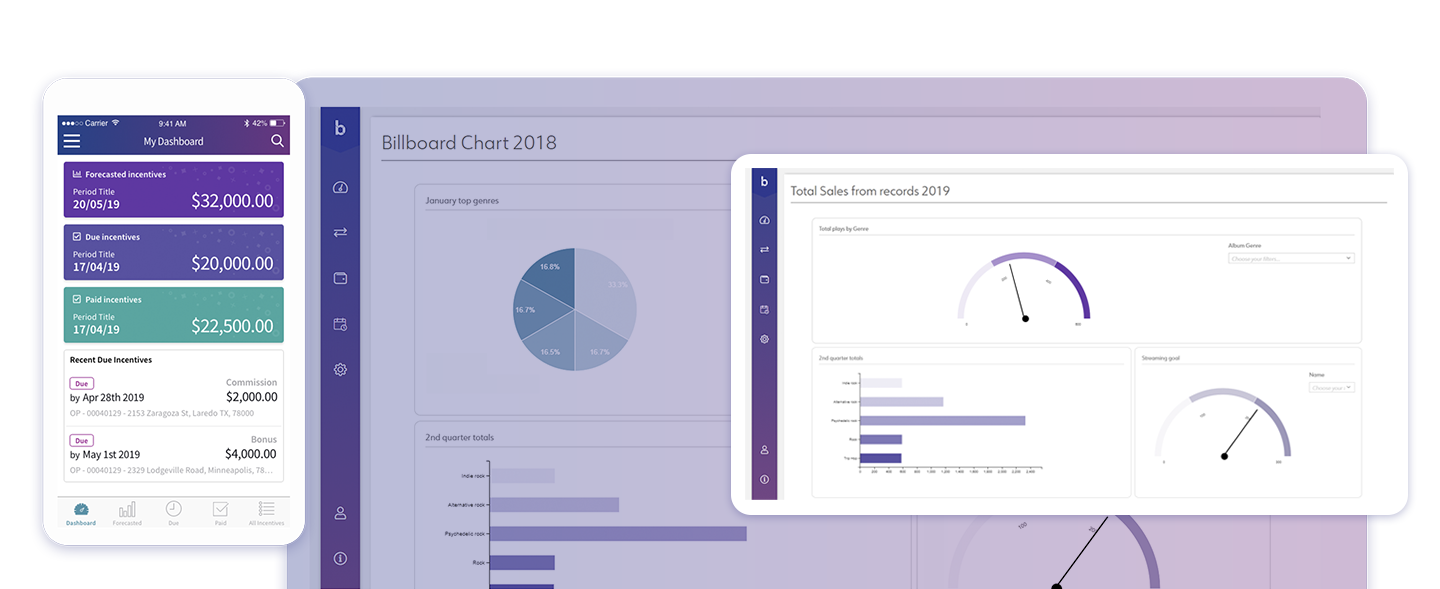Click the 'by May 1st 2019' due date text
The image size is (1440, 589).
pos(105,454)
